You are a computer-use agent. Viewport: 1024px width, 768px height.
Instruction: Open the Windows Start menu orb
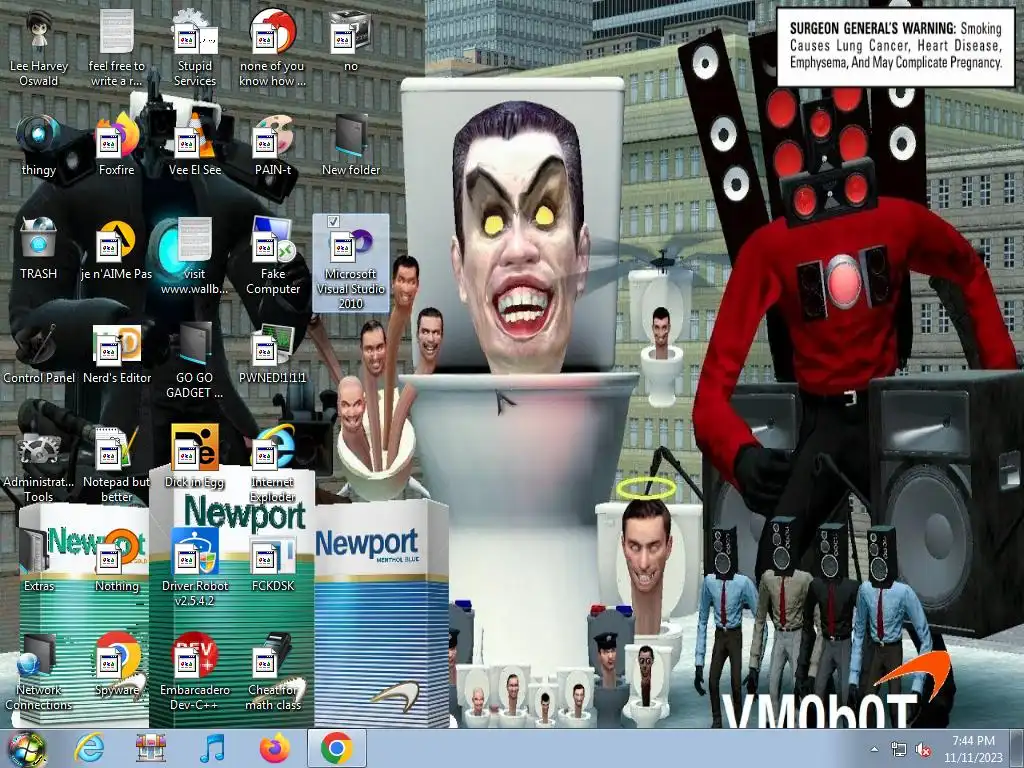click(26, 749)
